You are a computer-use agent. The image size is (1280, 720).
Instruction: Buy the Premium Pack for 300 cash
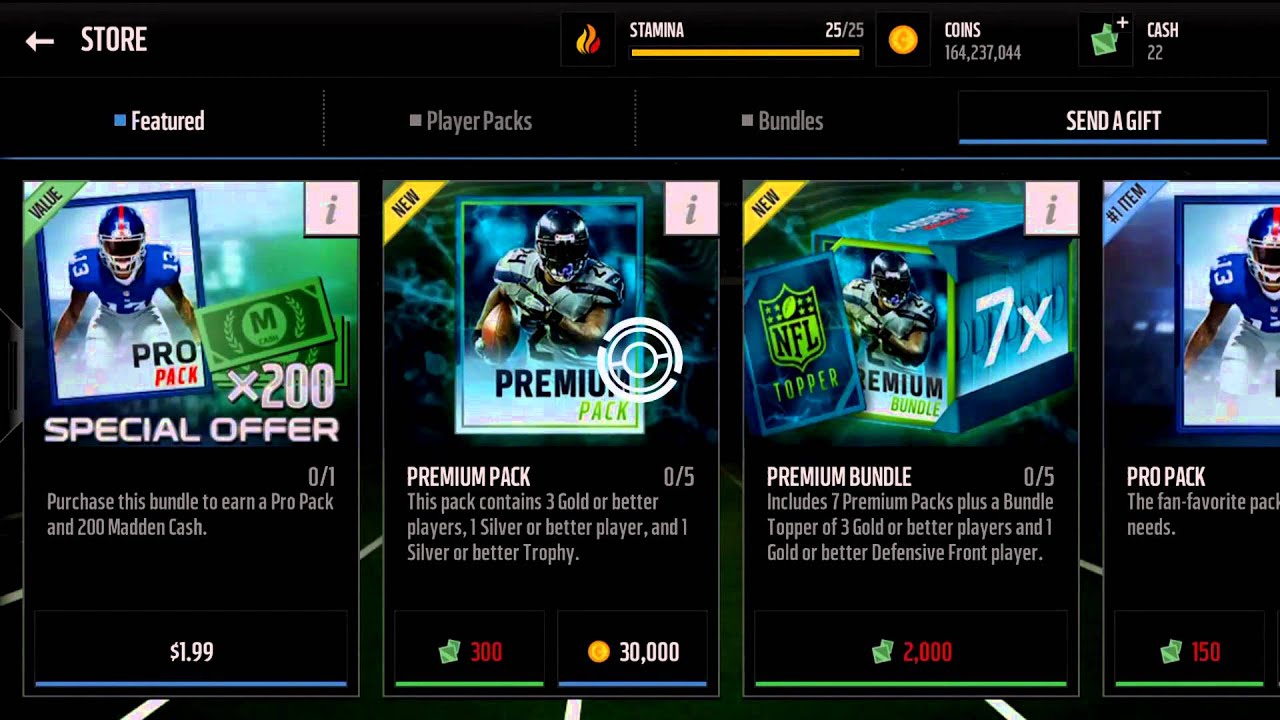pyautogui.click(x=470, y=651)
